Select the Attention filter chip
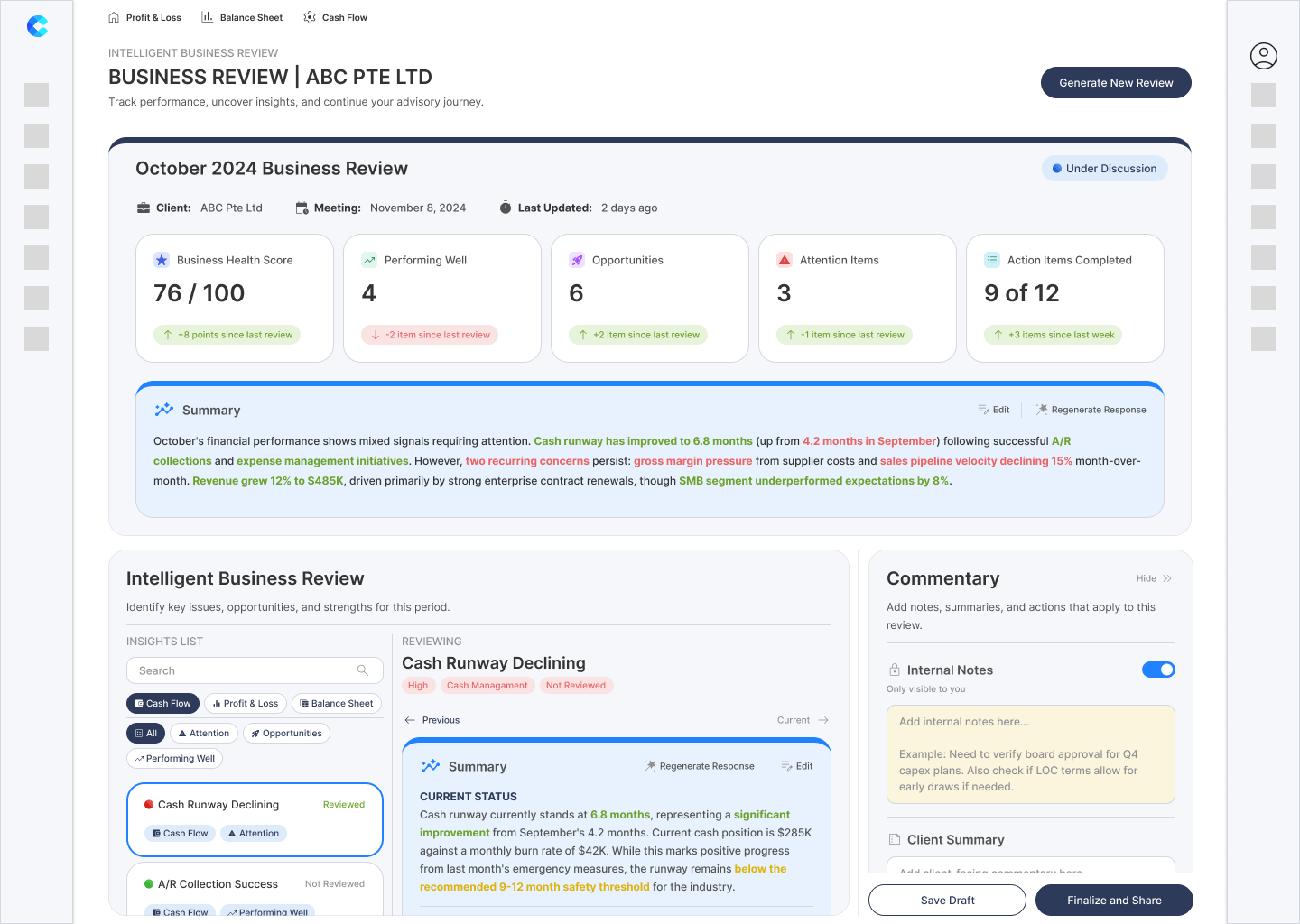This screenshot has width=1300, height=924. (x=204, y=734)
